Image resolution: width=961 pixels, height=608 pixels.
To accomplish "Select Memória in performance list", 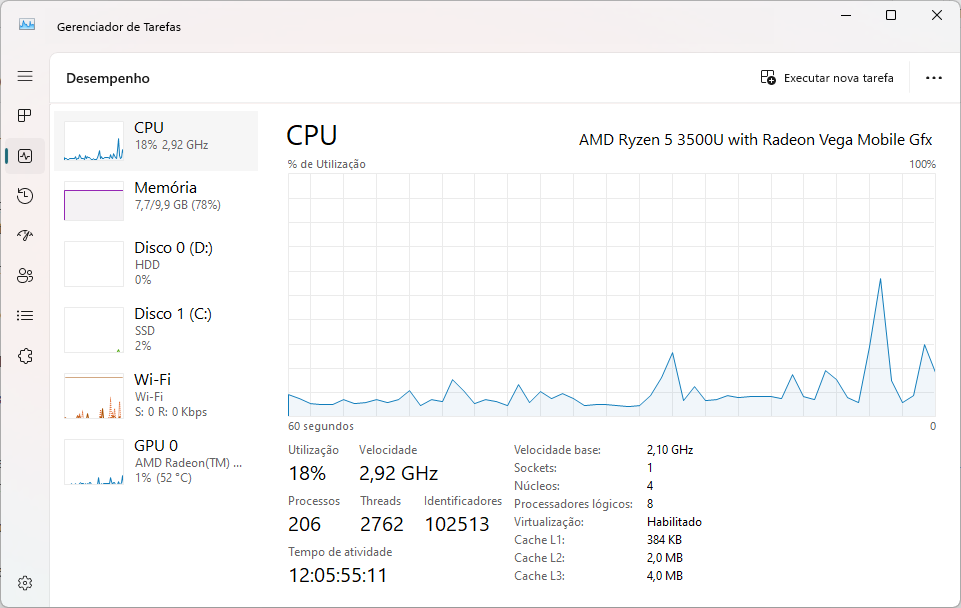I will coord(156,200).
